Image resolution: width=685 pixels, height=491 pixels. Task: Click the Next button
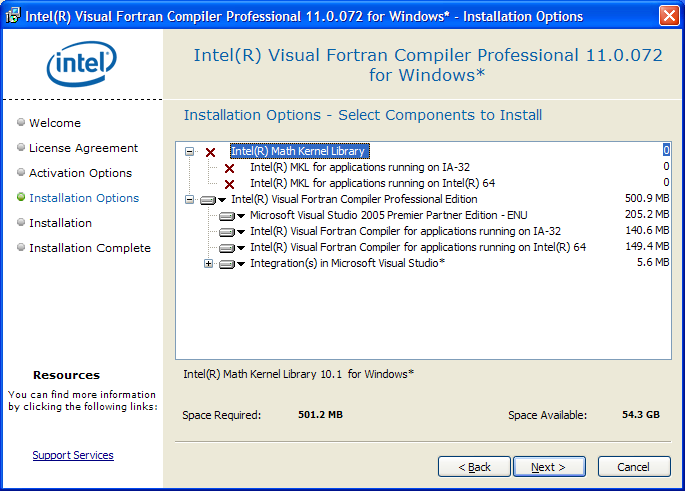pos(549,467)
